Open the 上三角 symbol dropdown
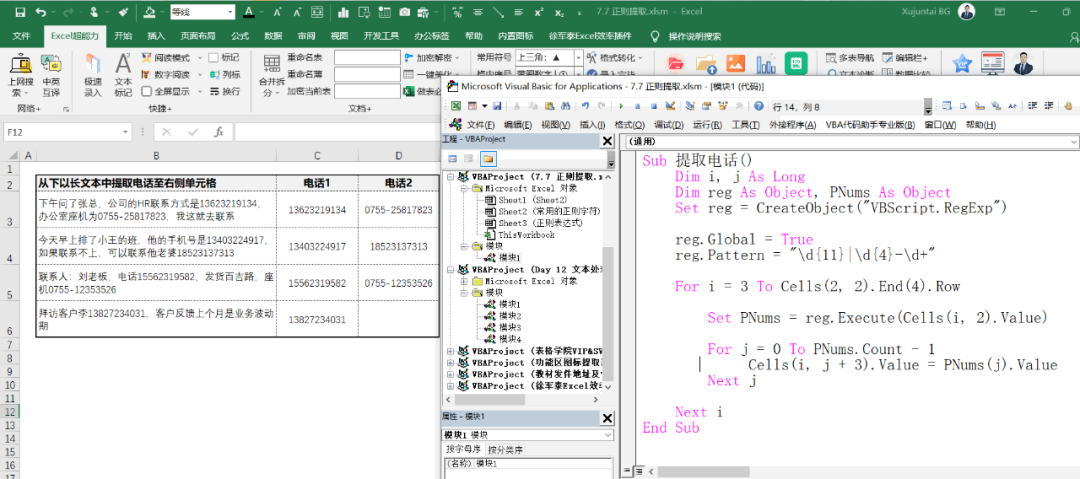1080x479 pixels. coord(577,58)
